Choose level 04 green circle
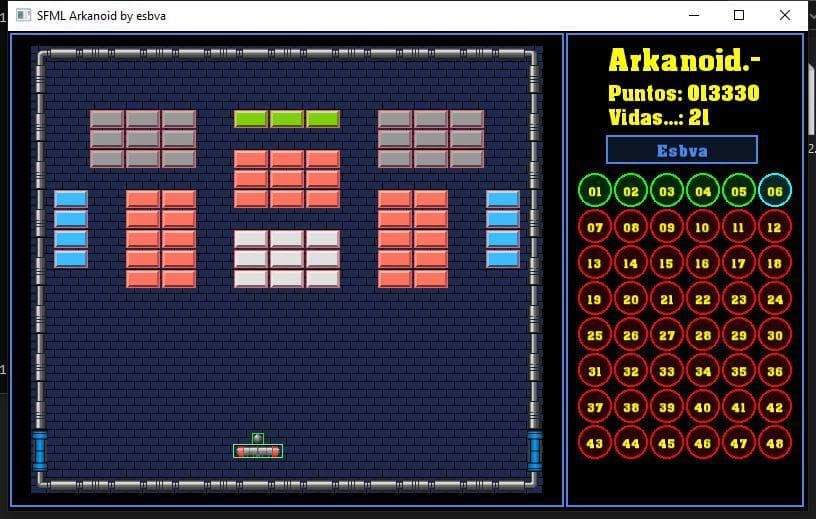The height and width of the screenshot is (519, 816). point(703,191)
